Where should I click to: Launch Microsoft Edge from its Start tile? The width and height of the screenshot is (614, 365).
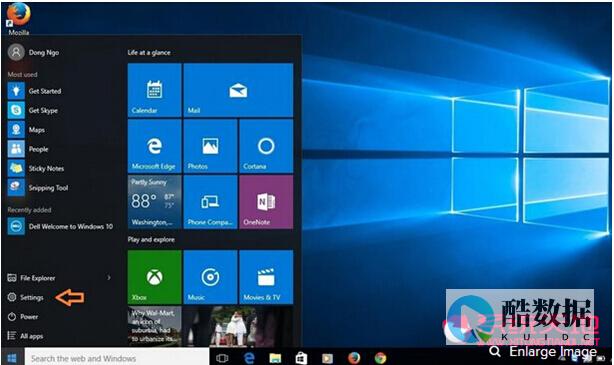(154, 146)
